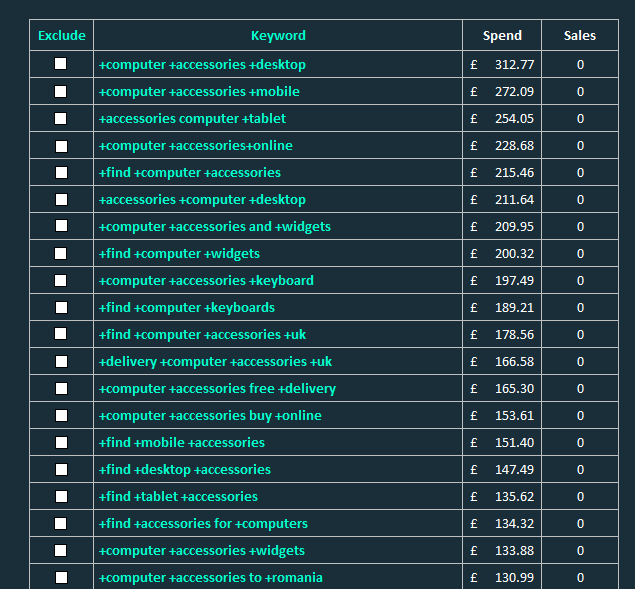This screenshot has width=635, height=589.
Task: Select keyword '+find +desktop +accessories'
Action: pyautogui.click(x=185, y=470)
